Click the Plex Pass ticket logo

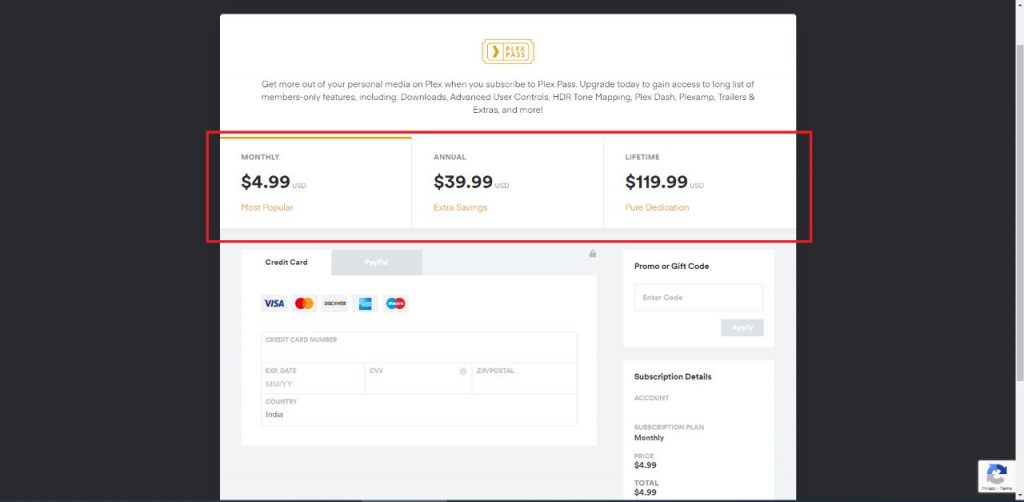click(508, 52)
